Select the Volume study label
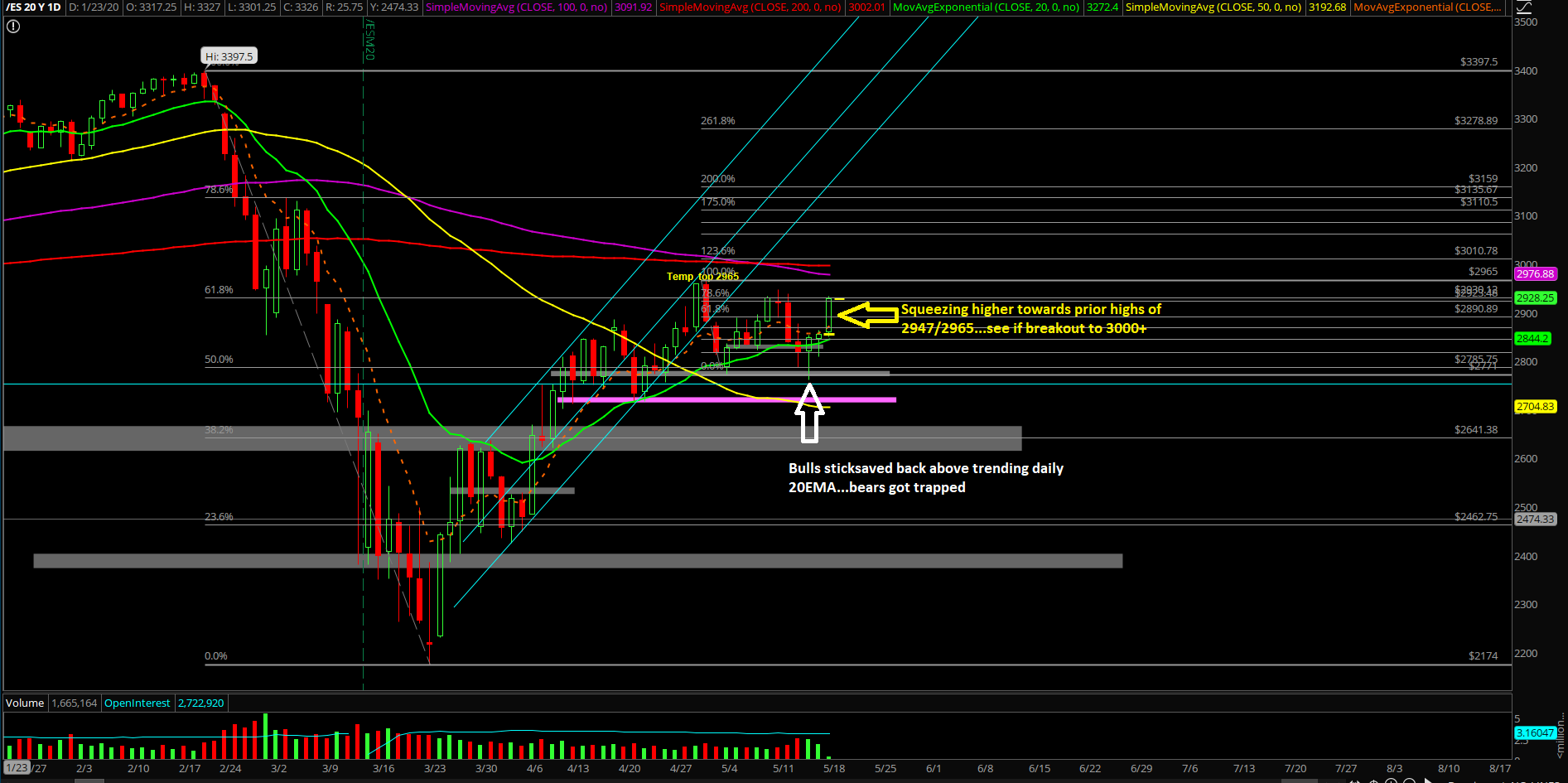1568x783 pixels. [25, 703]
